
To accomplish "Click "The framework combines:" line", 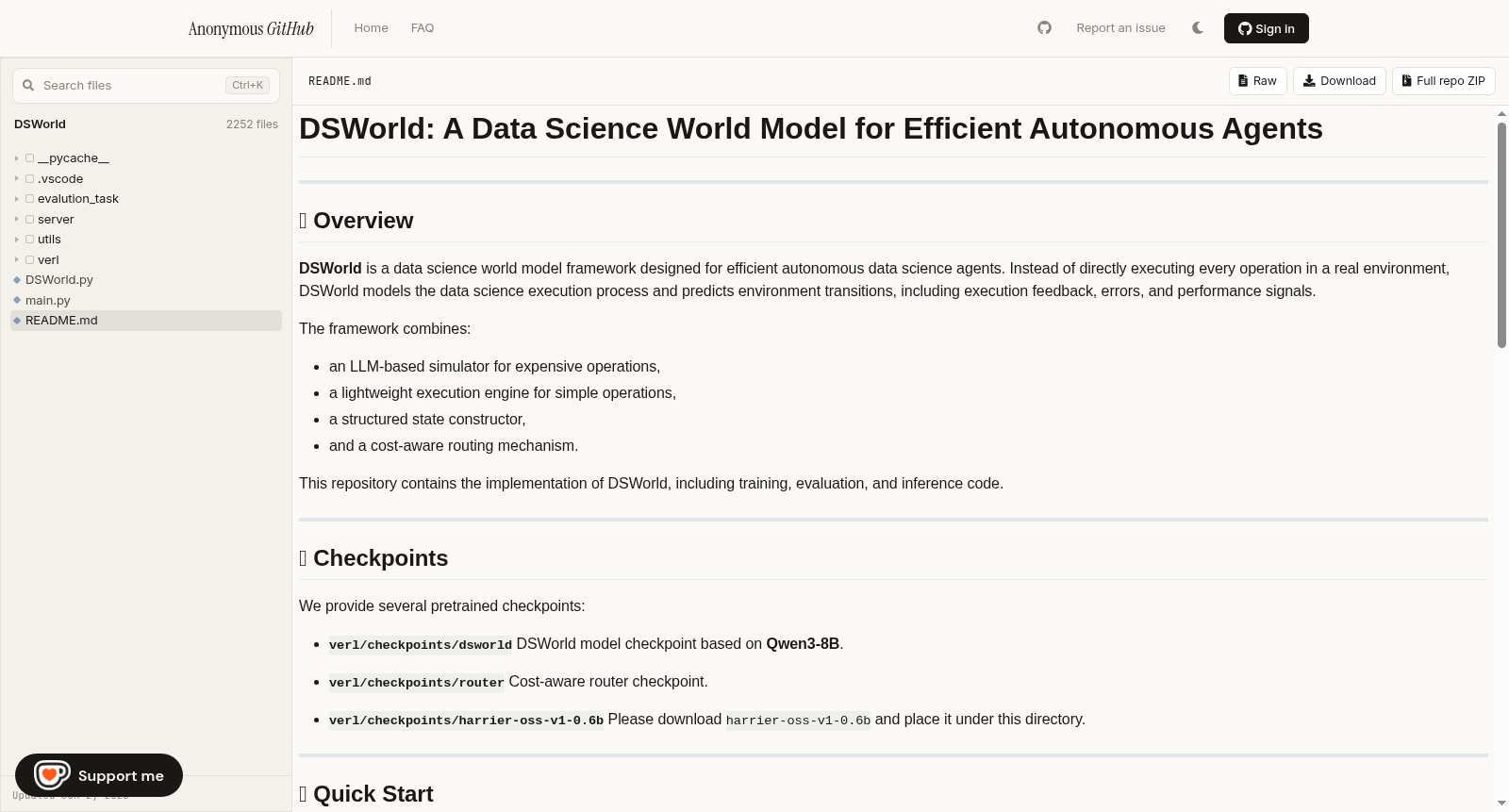I will 385,329.
